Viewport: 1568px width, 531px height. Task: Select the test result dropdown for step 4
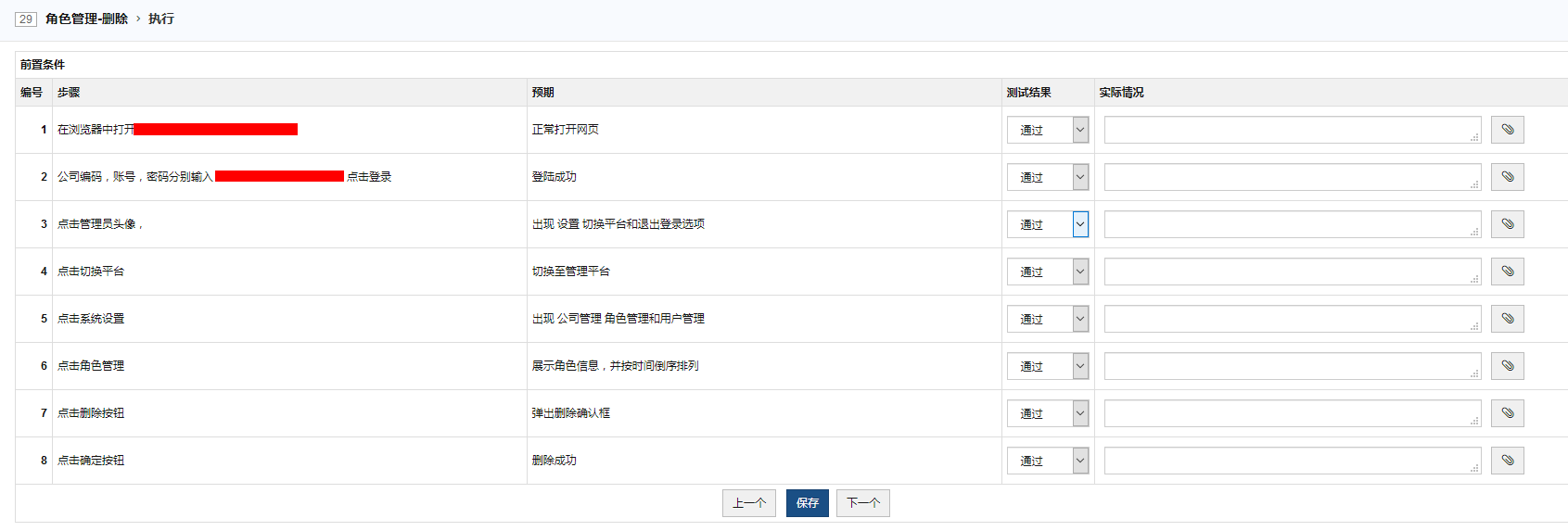coord(1048,272)
